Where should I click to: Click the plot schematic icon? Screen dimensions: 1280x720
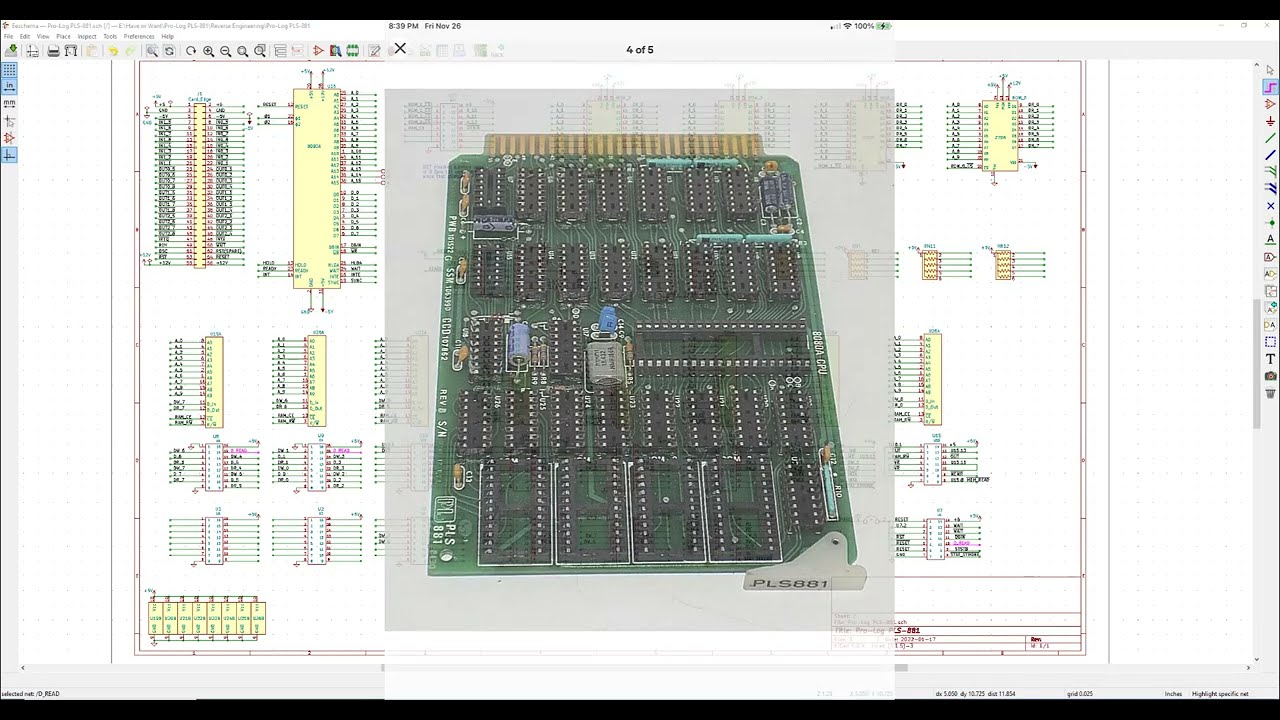click(x=71, y=50)
